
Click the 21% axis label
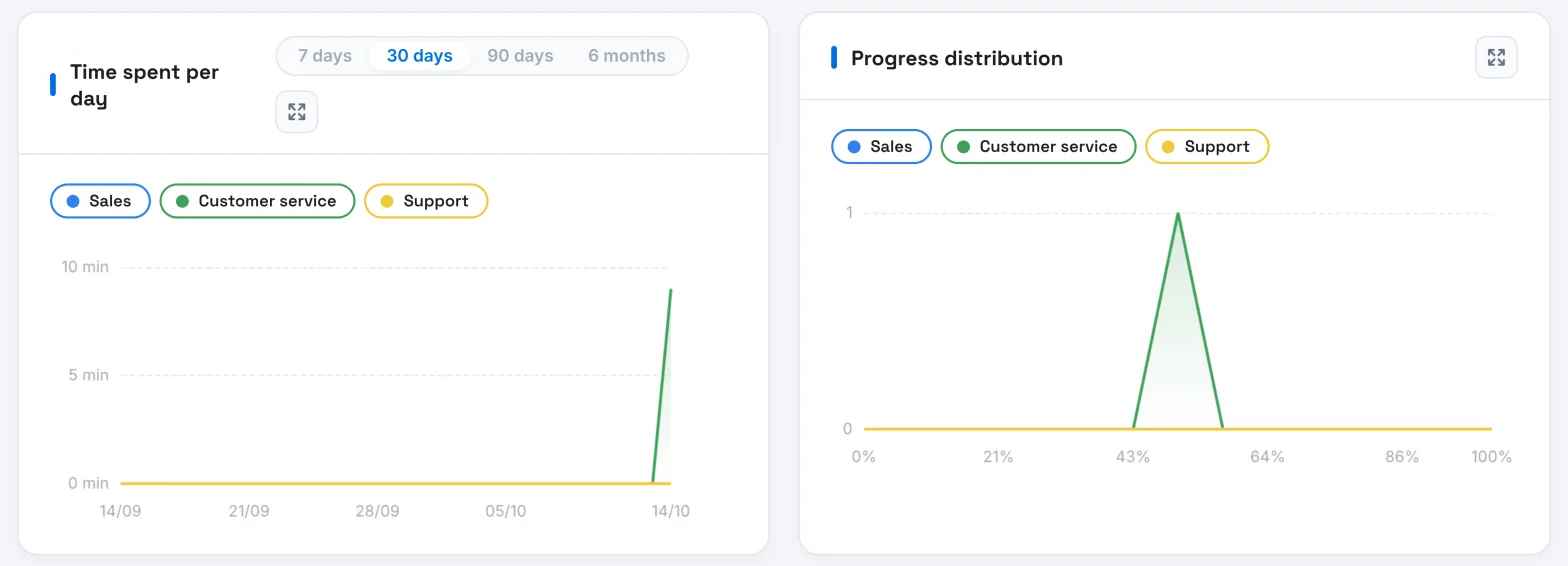998,457
